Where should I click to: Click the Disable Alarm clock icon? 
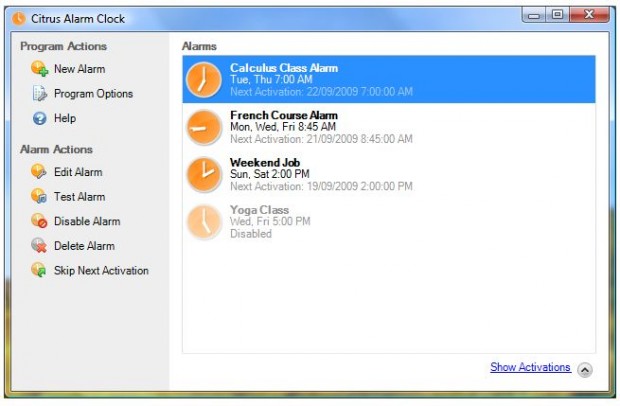pos(39,221)
